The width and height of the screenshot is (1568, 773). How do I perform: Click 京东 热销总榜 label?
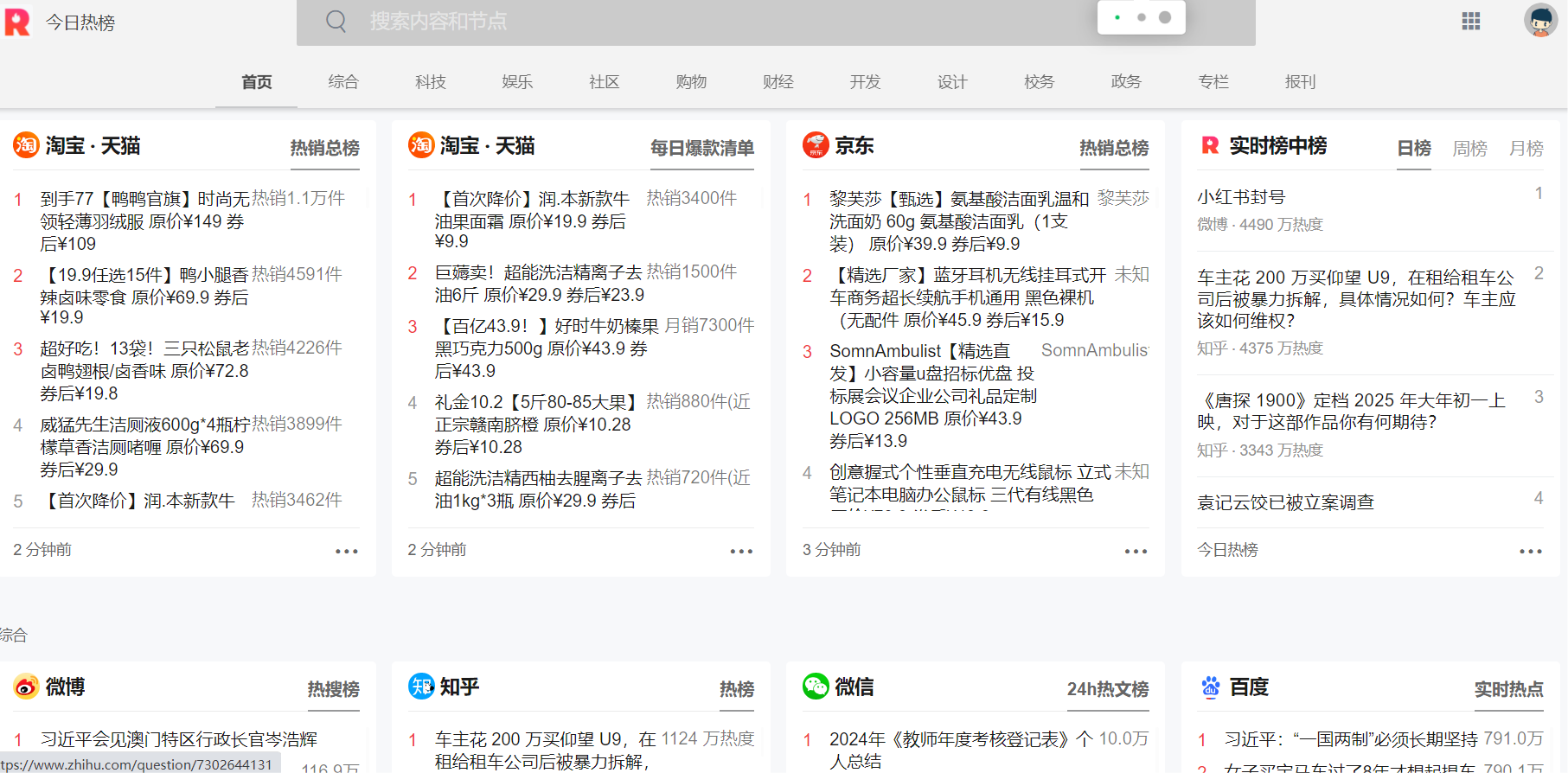1114,149
